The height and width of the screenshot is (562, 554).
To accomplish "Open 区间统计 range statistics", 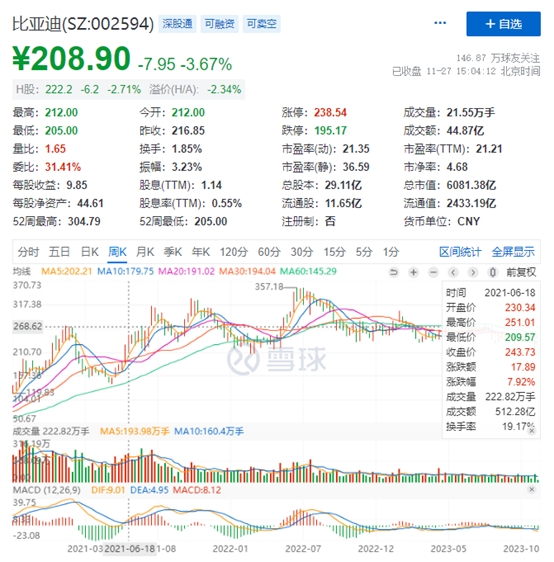I will pos(460,252).
